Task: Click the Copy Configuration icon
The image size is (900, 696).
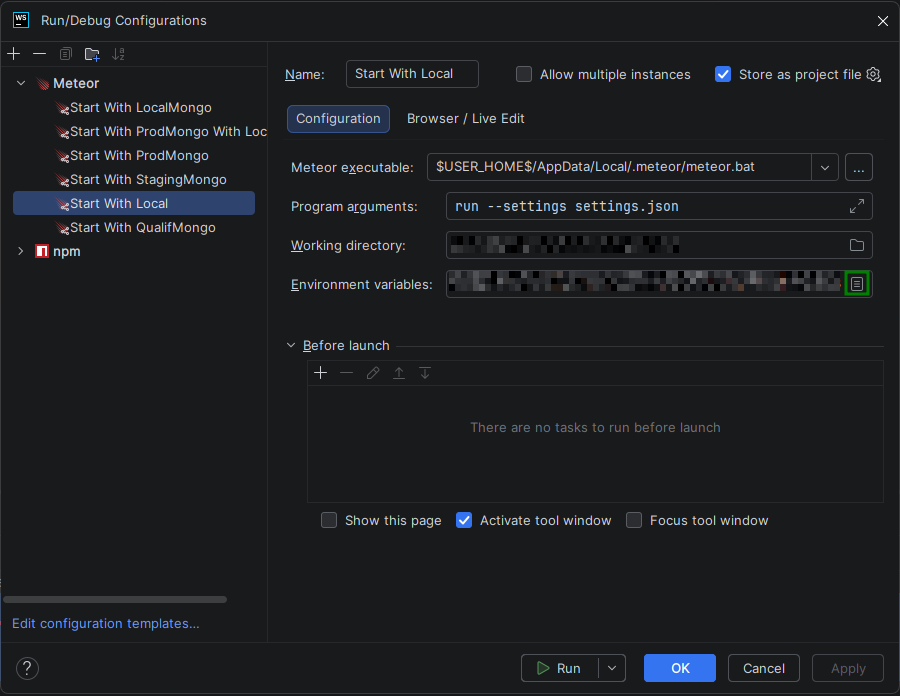Action: tap(66, 54)
